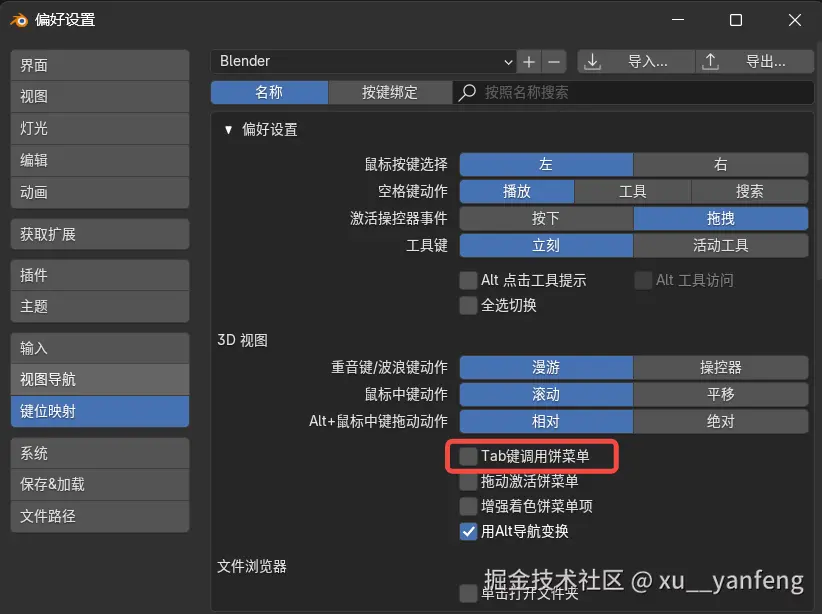The image size is (822, 614).
Task: Open the 获取扩展 section
Action: [100, 234]
